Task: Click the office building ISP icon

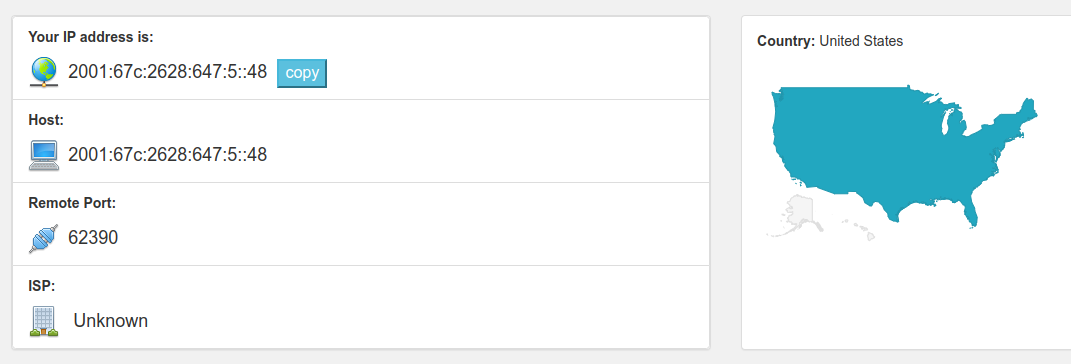Action: [x=44, y=321]
